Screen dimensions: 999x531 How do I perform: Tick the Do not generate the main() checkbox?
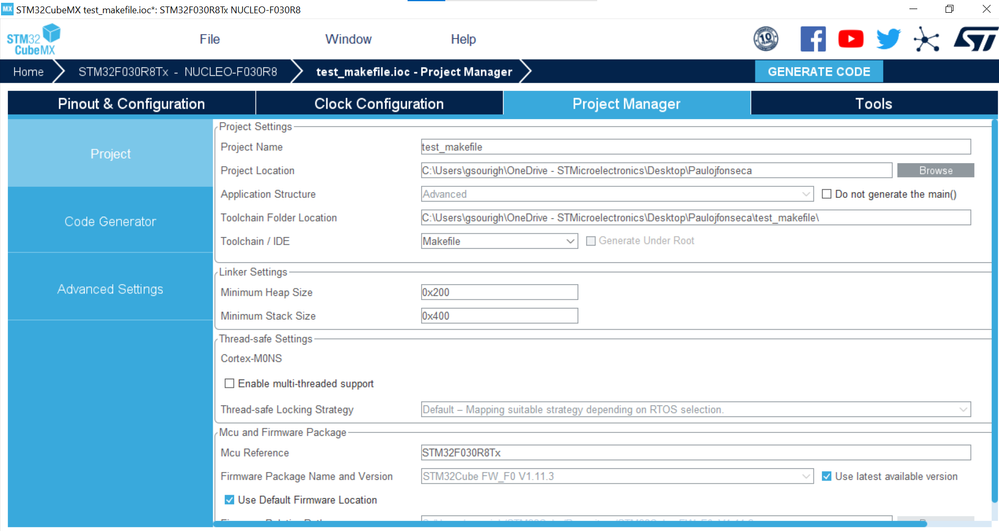click(x=826, y=194)
